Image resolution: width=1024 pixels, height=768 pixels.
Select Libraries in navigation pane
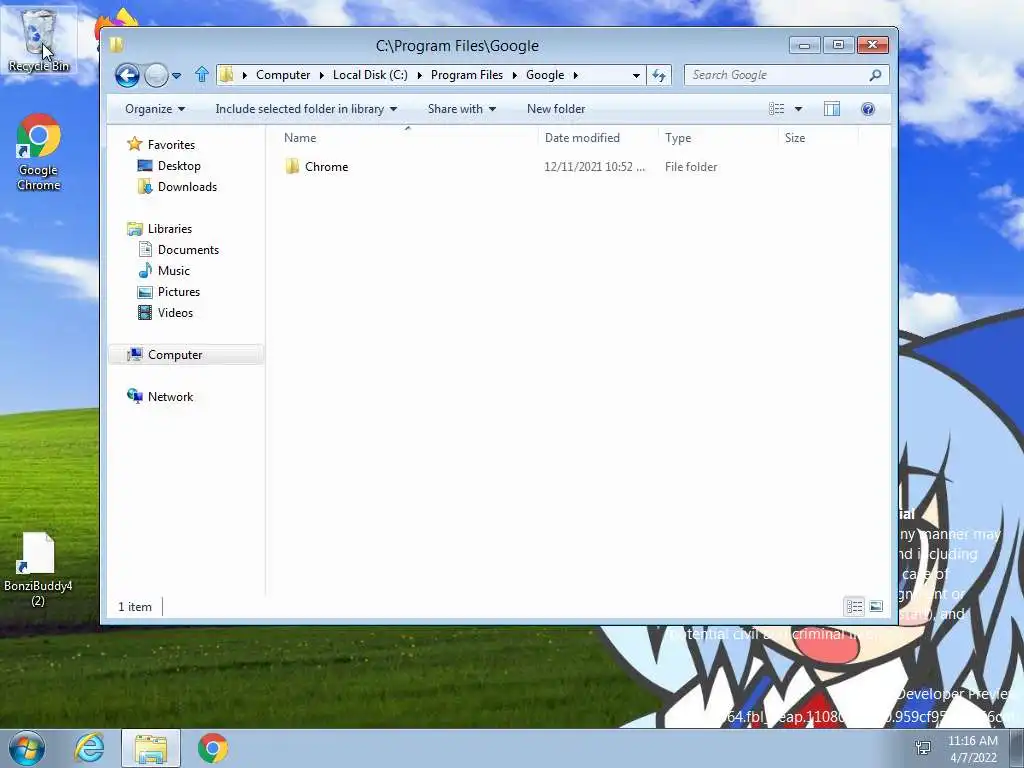[x=169, y=229]
